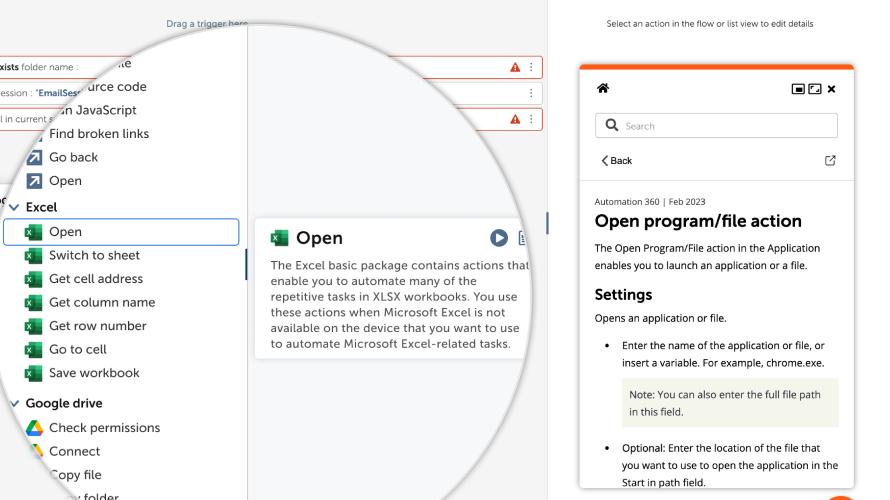
Task: Click the Search field in help panel
Action: pyautogui.click(x=716, y=125)
